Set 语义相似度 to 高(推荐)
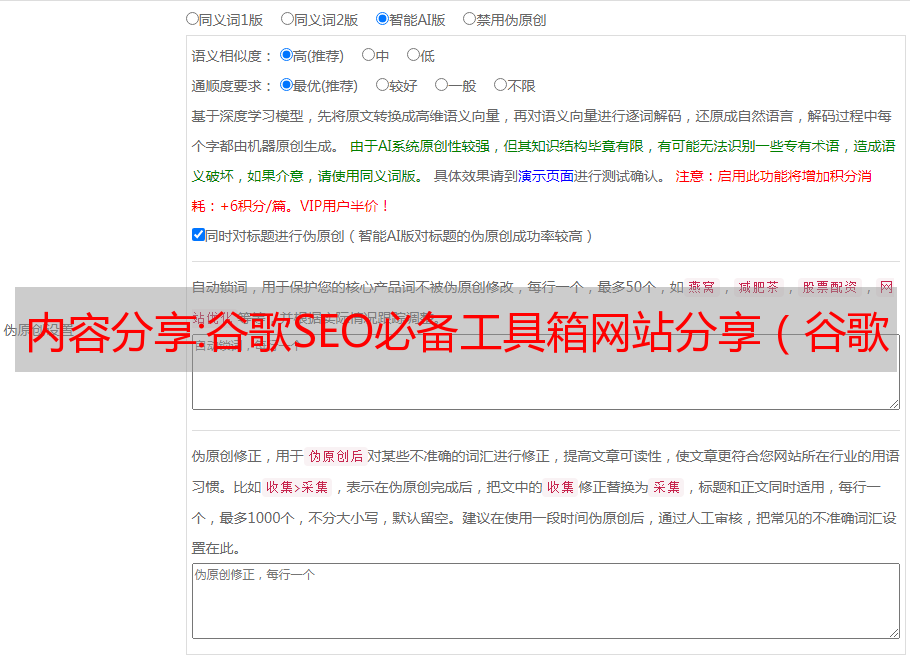The image size is (911, 658). click(286, 55)
